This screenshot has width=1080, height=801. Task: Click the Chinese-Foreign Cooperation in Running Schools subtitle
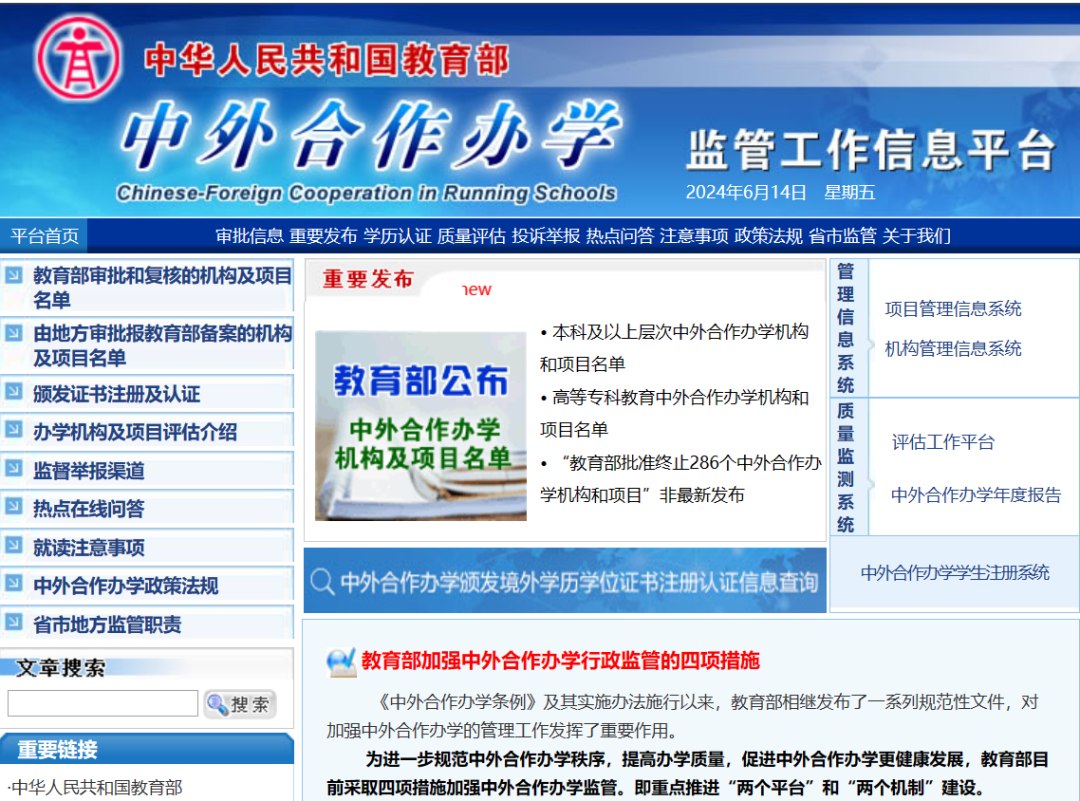366,193
